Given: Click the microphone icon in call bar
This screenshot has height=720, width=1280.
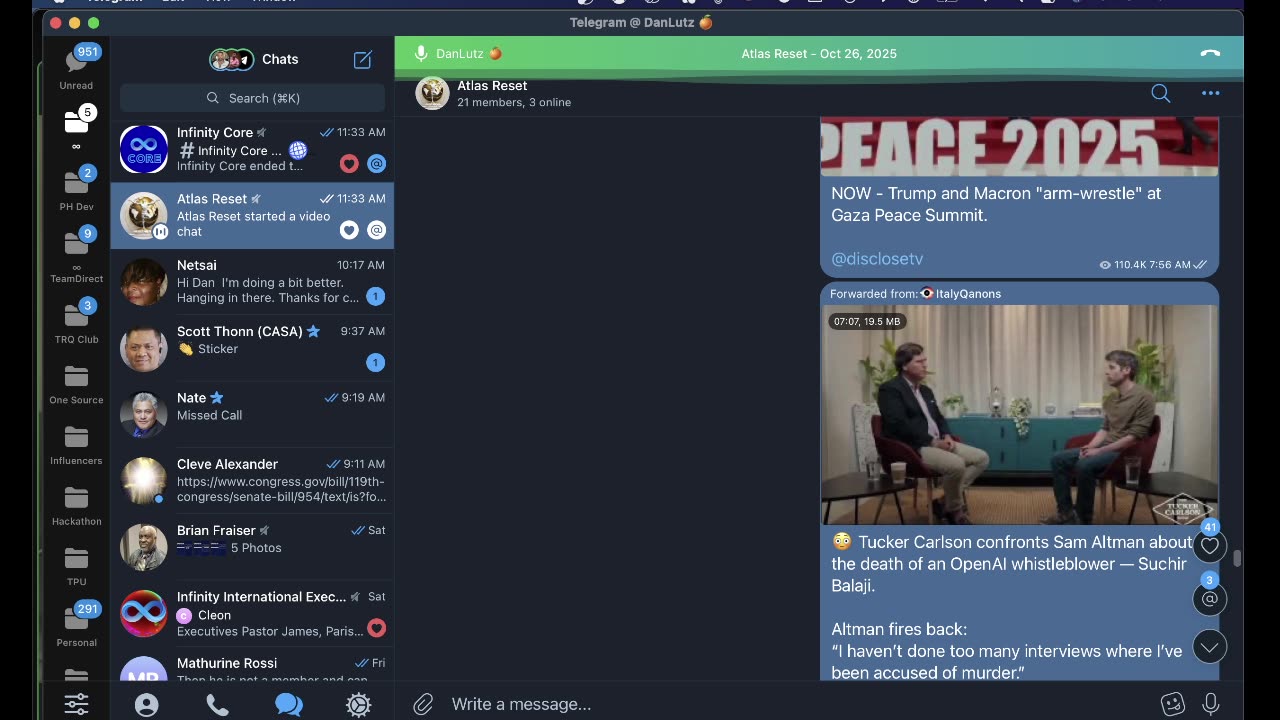Looking at the screenshot, I should tap(421, 54).
